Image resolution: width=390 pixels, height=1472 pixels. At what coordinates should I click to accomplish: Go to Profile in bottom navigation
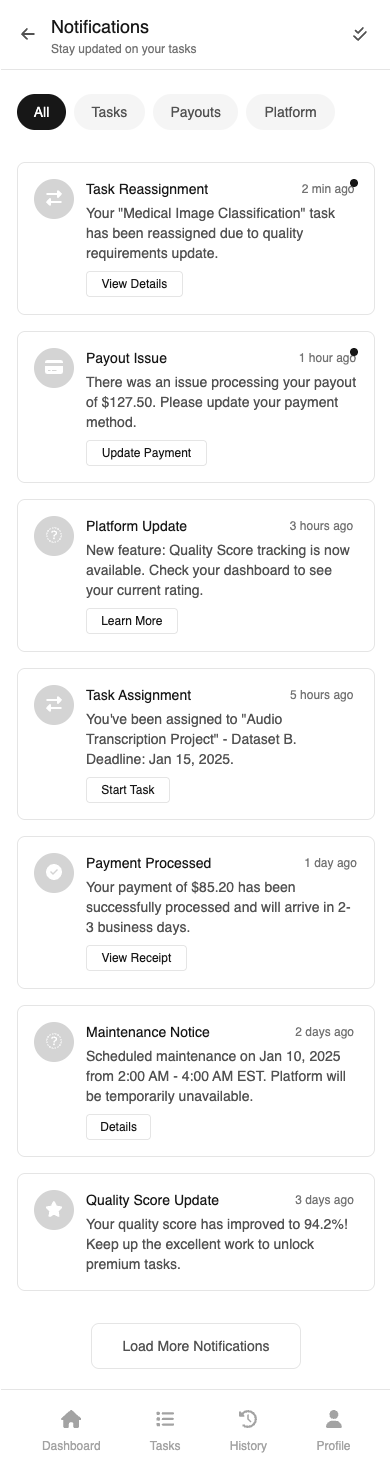click(333, 1430)
